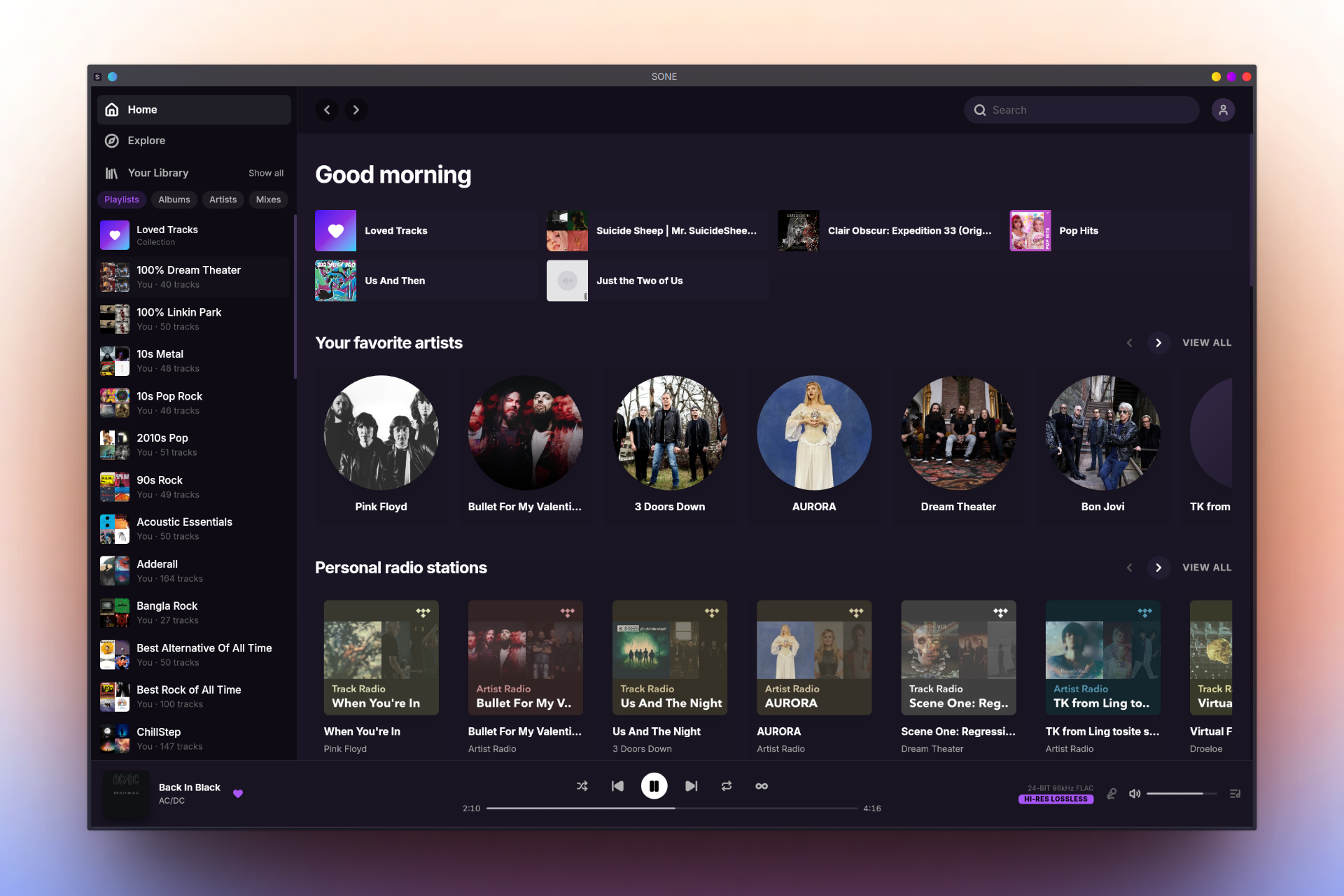Unlike Back In Black with heart icon
The height and width of the screenshot is (896, 1344).
click(x=238, y=794)
